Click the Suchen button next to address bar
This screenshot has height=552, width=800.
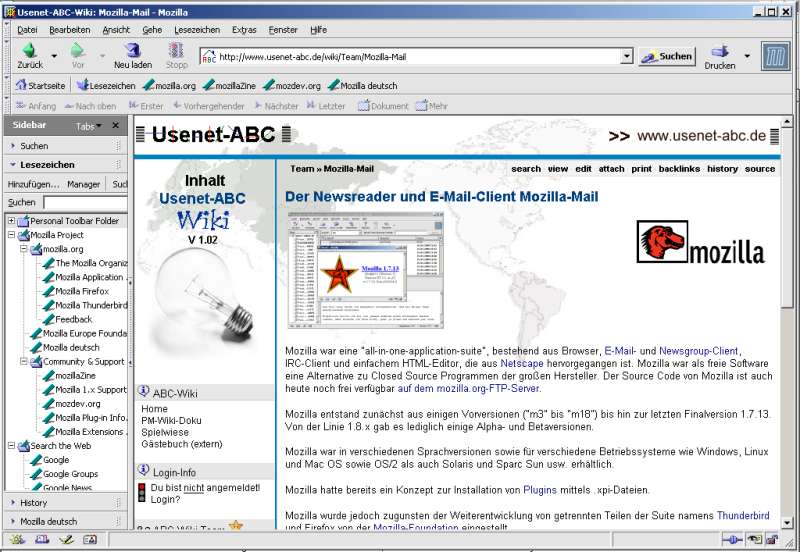tap(667, 57)
